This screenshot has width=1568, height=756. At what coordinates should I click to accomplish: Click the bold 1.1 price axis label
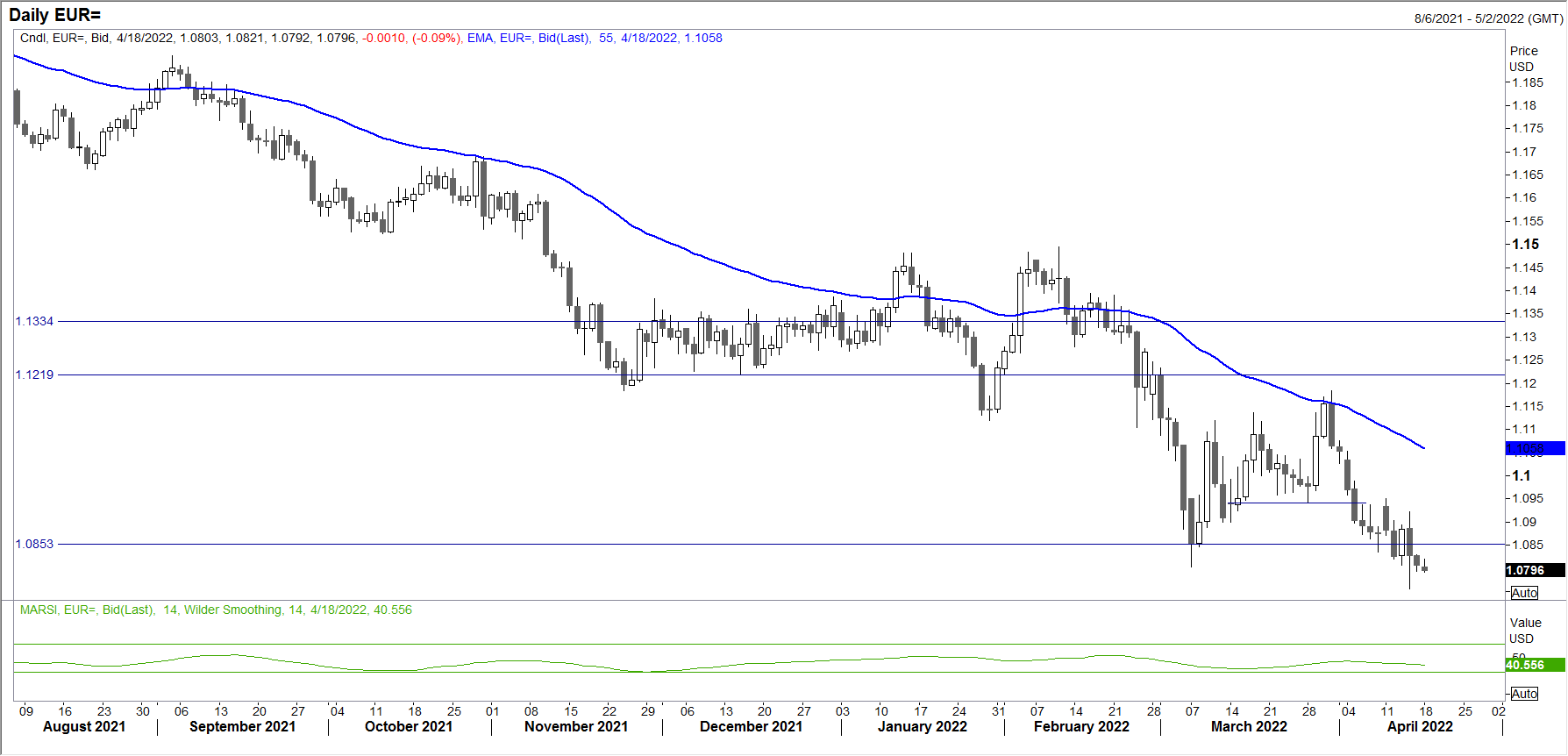point(1522,475)
